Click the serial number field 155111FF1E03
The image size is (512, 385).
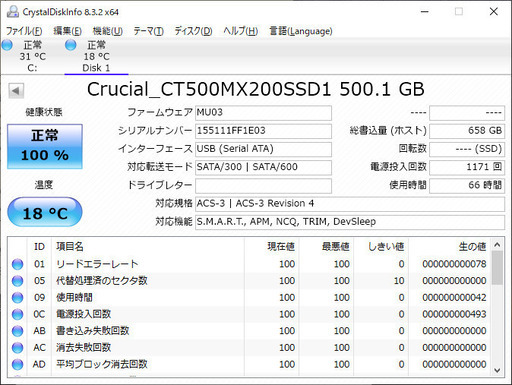pyautogui.click(x=263, y=131)
